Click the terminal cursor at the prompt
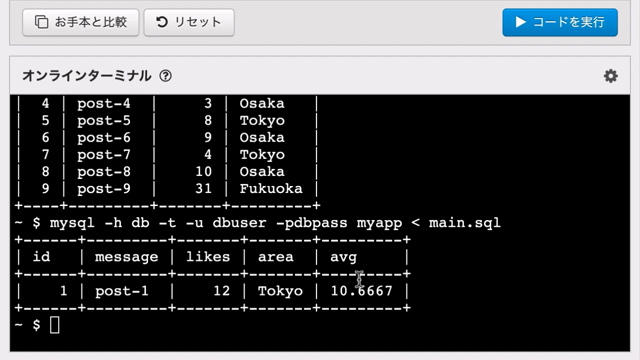 55,325
